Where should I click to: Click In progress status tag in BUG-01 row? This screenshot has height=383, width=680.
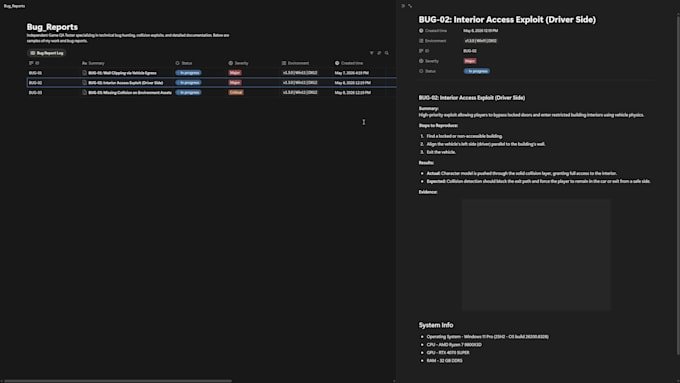[x=189, y=73]
